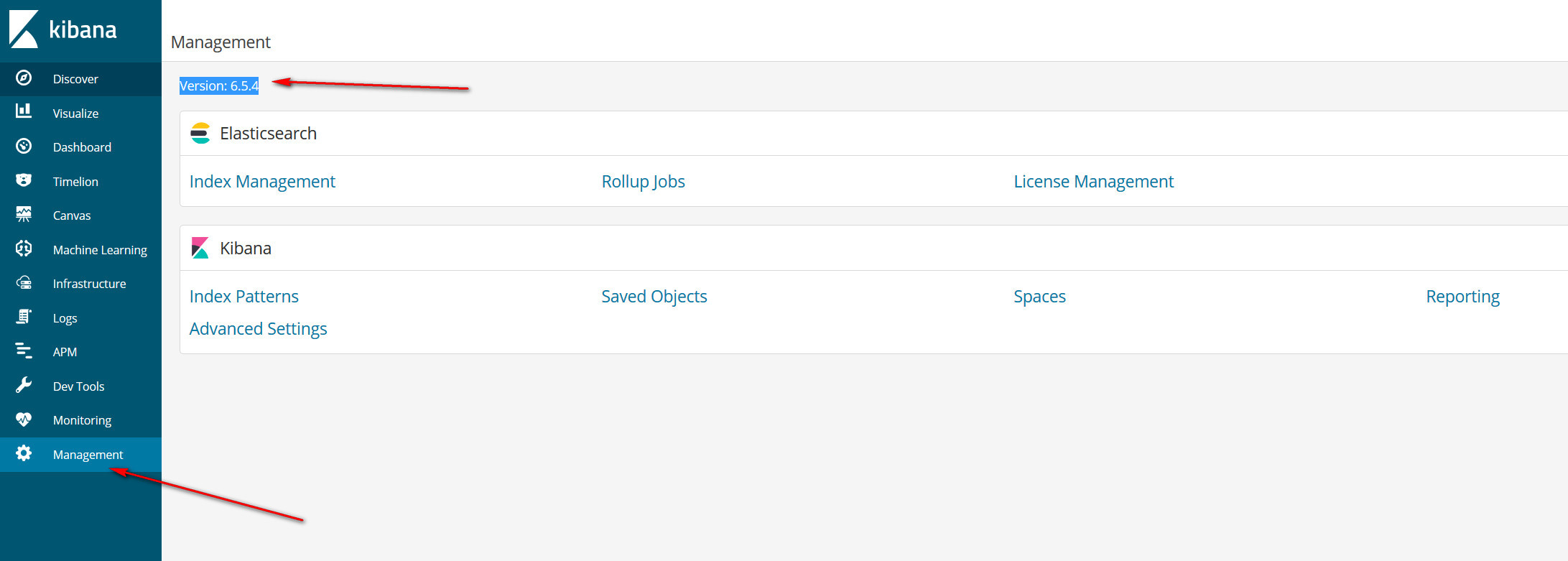Go to Advanced Settings

coord(258,329)
